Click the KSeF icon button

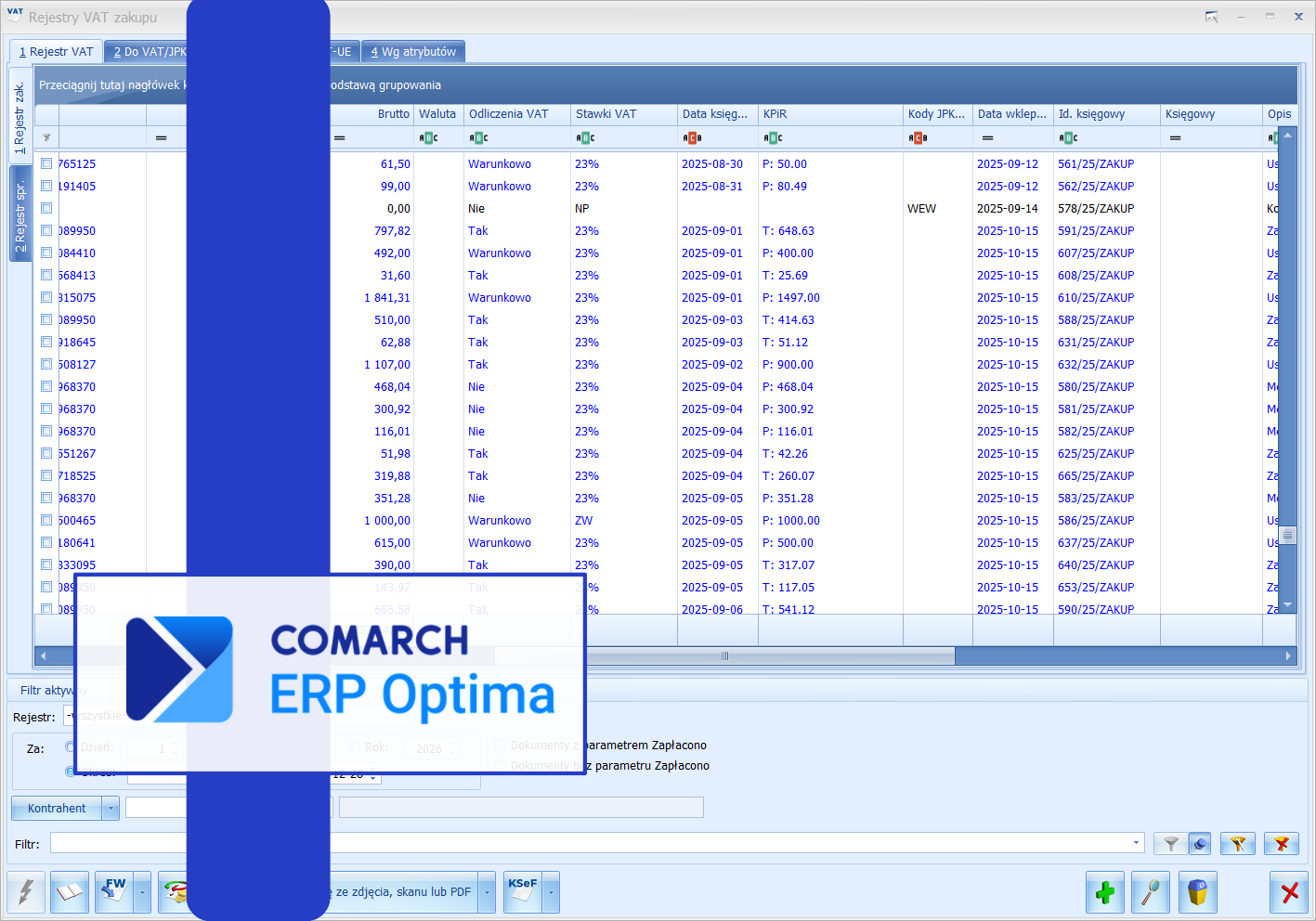click(x=523, y=893)
